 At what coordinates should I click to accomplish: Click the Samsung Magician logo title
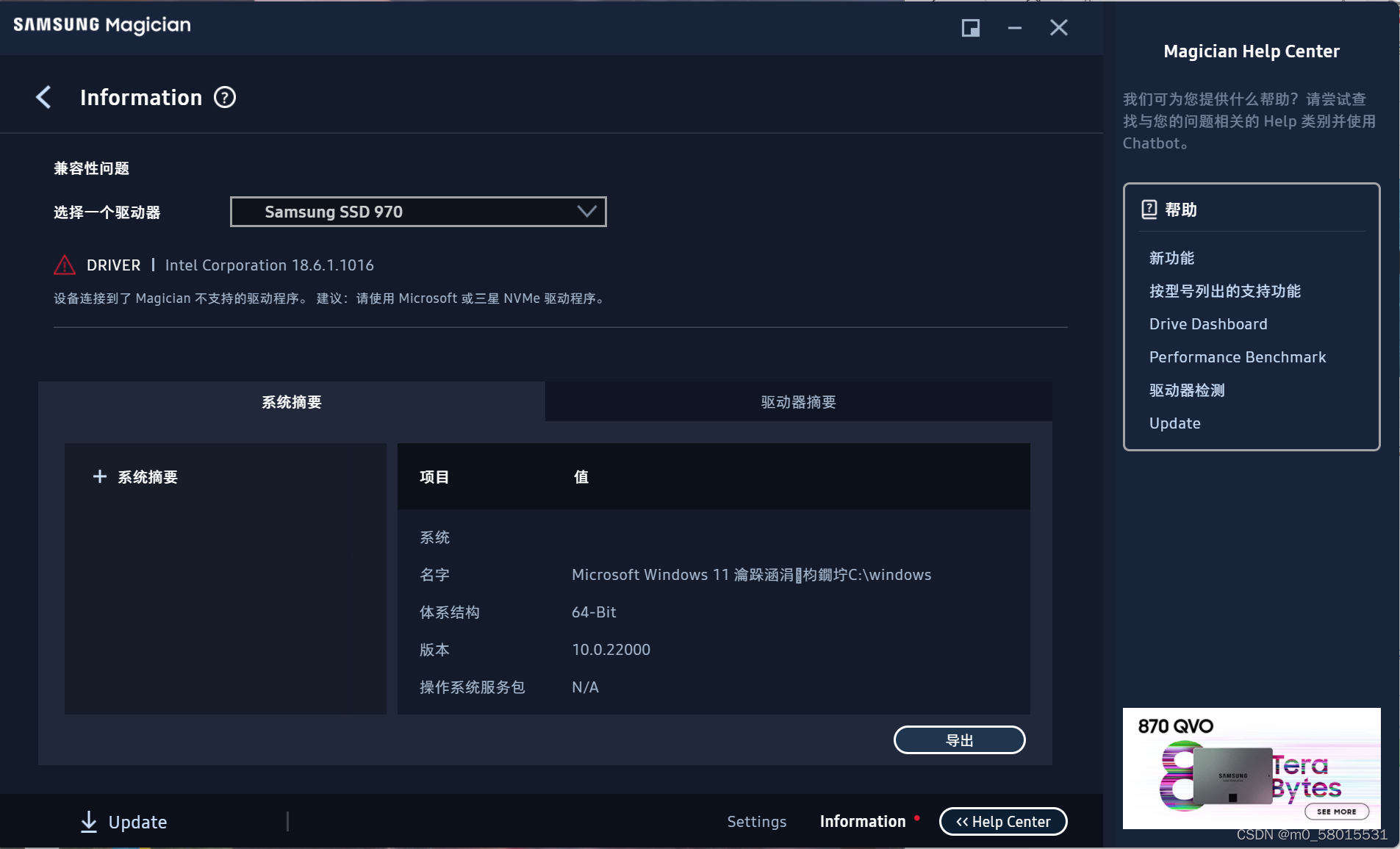tap(102, 25)
